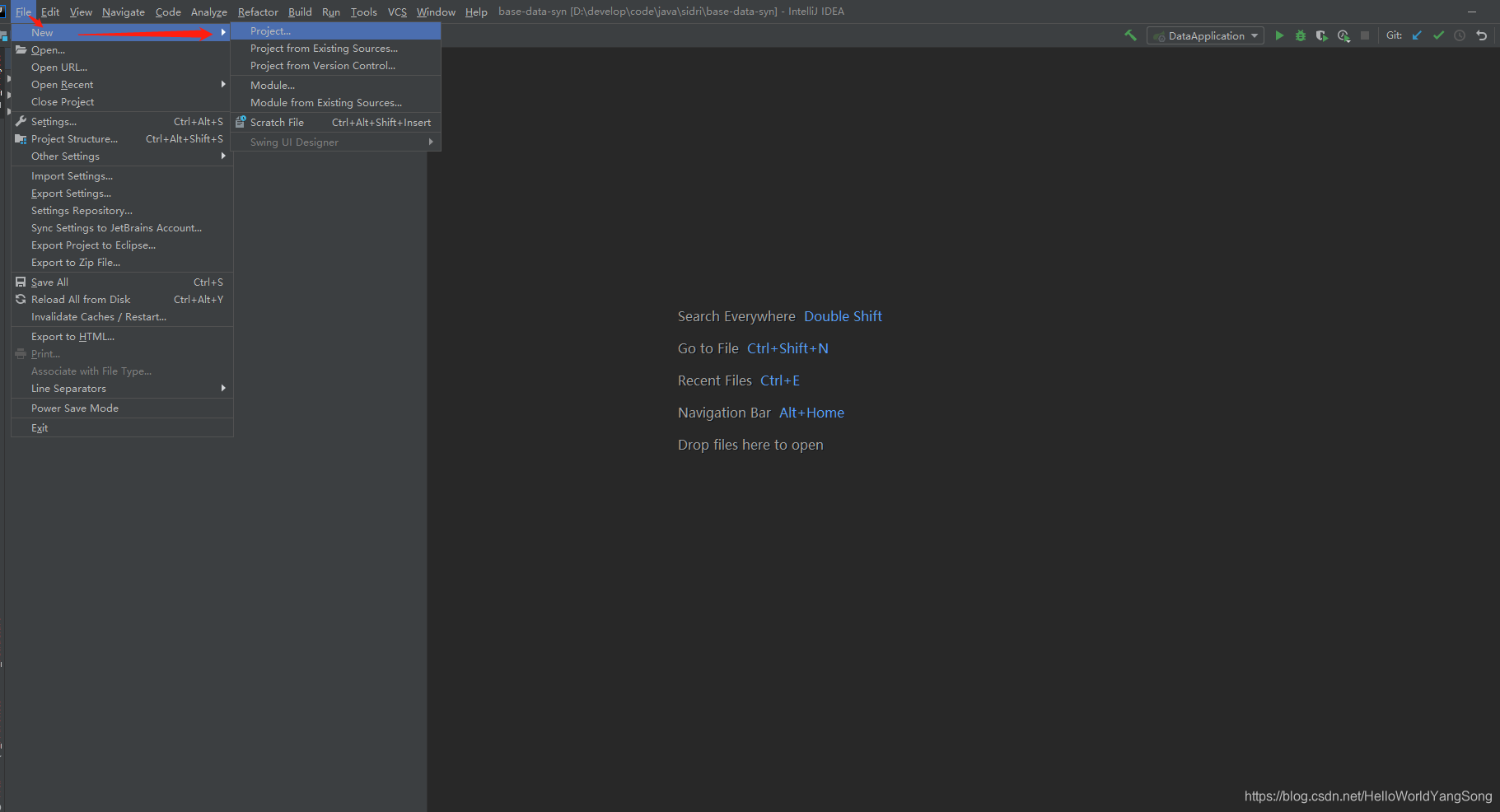This screenshot has height=812, width=1500.
Task: Click Git Rollback undo arrow icon
Action: [x=1481, y=35]
